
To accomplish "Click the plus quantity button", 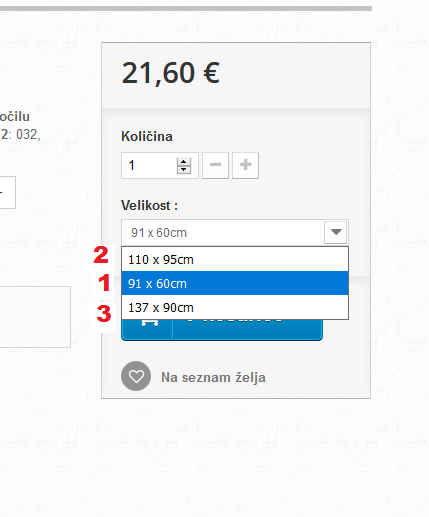I will (x=245, y=165).
